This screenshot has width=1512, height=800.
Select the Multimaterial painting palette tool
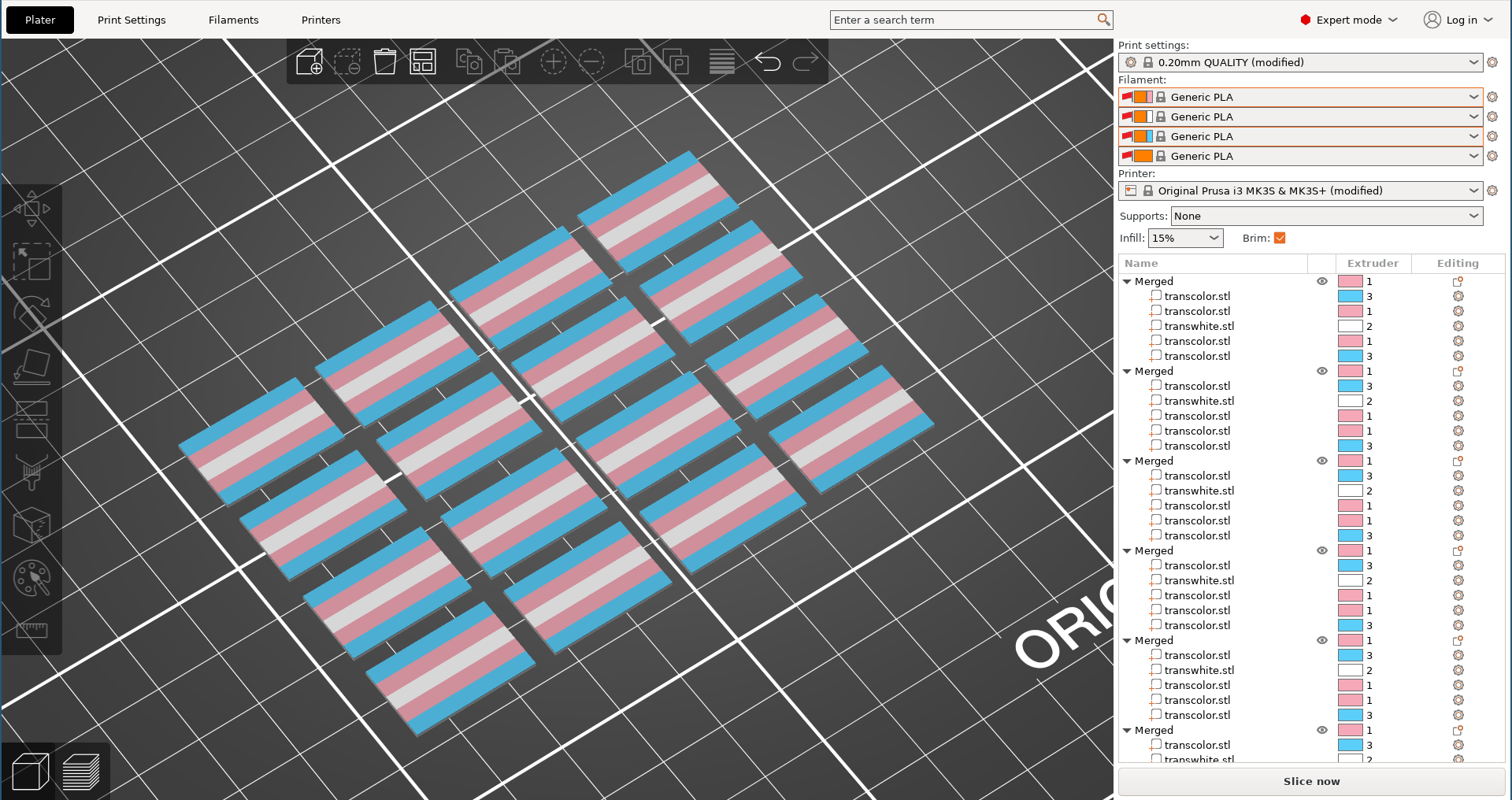tap(31, 579)
